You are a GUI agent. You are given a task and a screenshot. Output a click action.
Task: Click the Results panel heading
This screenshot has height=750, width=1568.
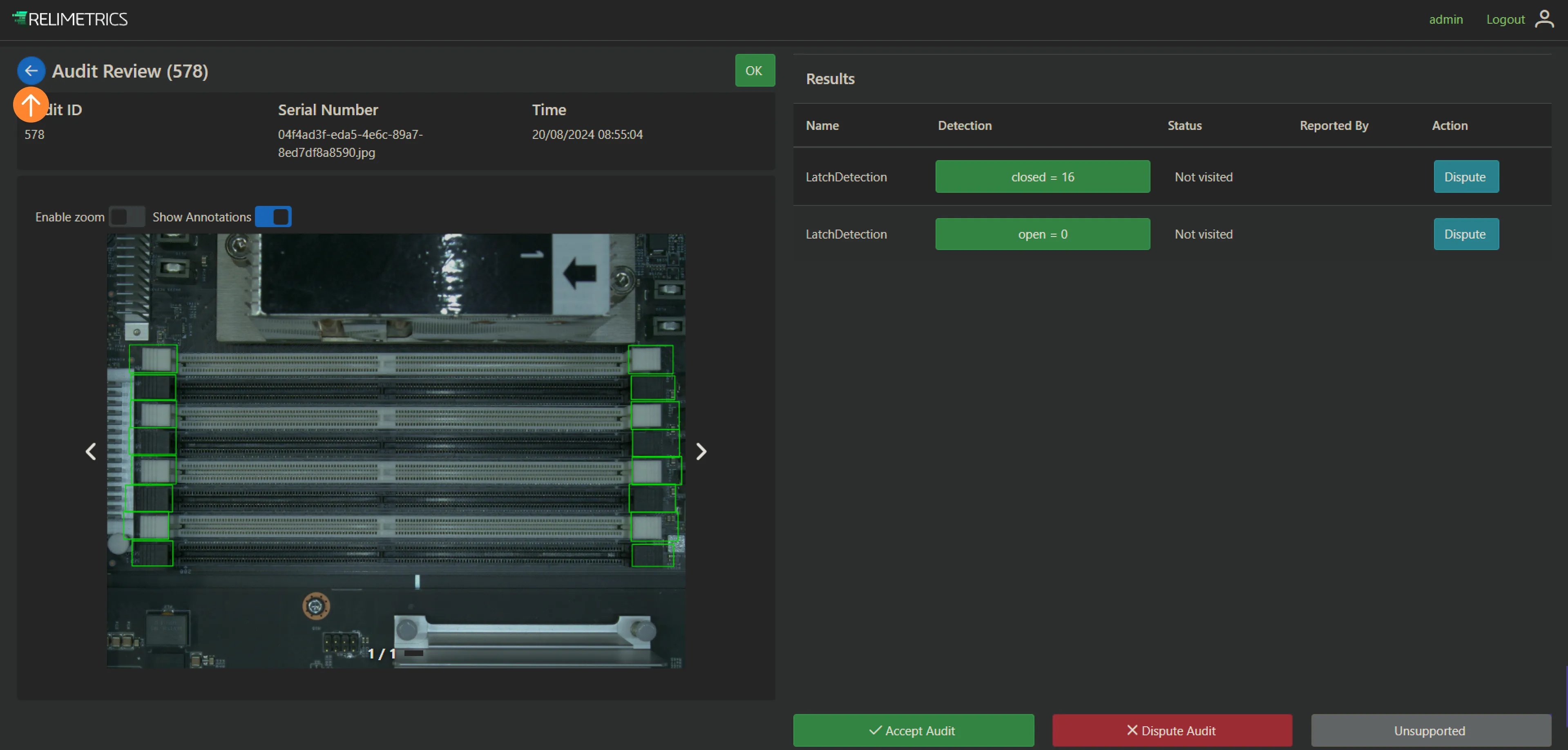pyautogui.click(x=830, y=79)
